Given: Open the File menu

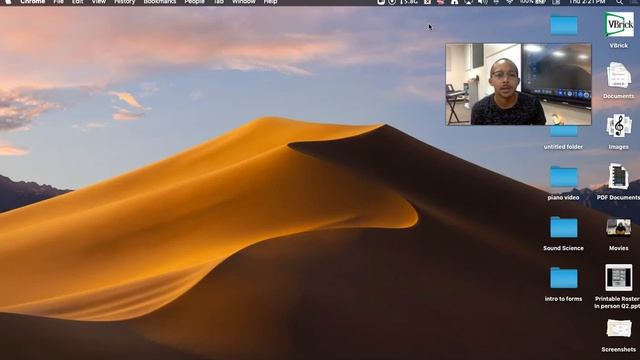Looking at the screenshot, I should [58, 2].
